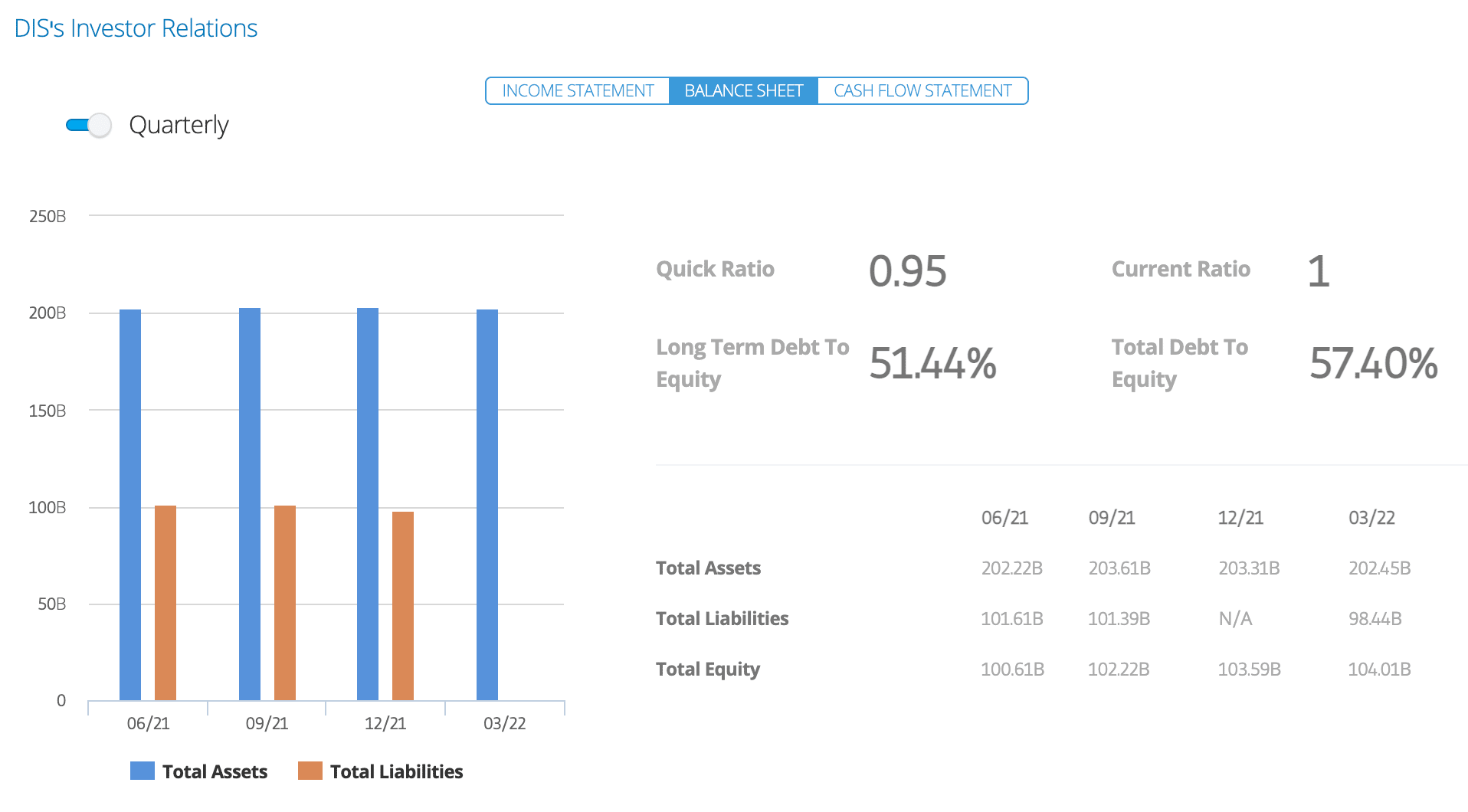Click the Quick Ratio value 0.95
The image size is (1468, 812).
(x=907, y=271)
